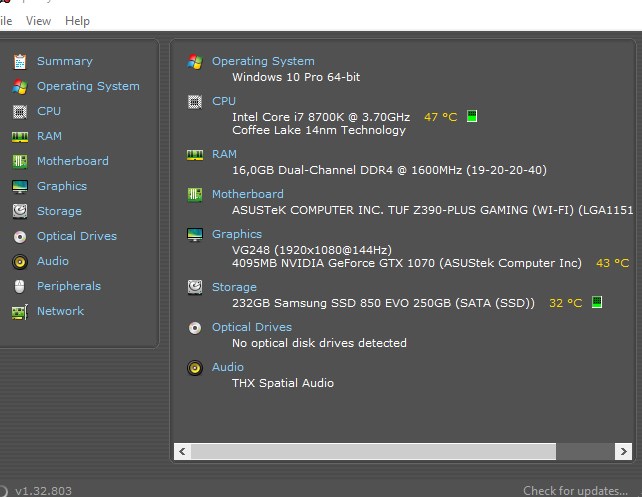This screenshot has width=642, height=497.
Task: Click the horizontal scrollbar right arrow
Action: coord(624,452)
